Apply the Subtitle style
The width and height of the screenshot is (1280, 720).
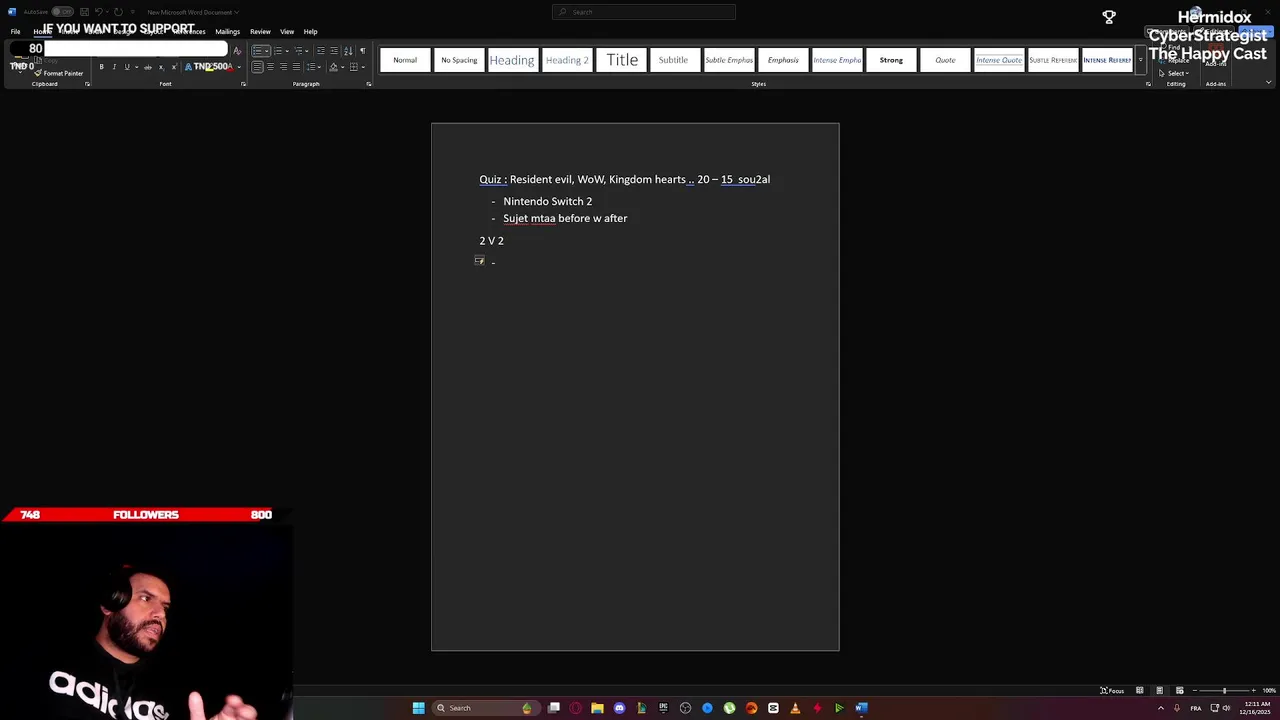pos(673,60)
